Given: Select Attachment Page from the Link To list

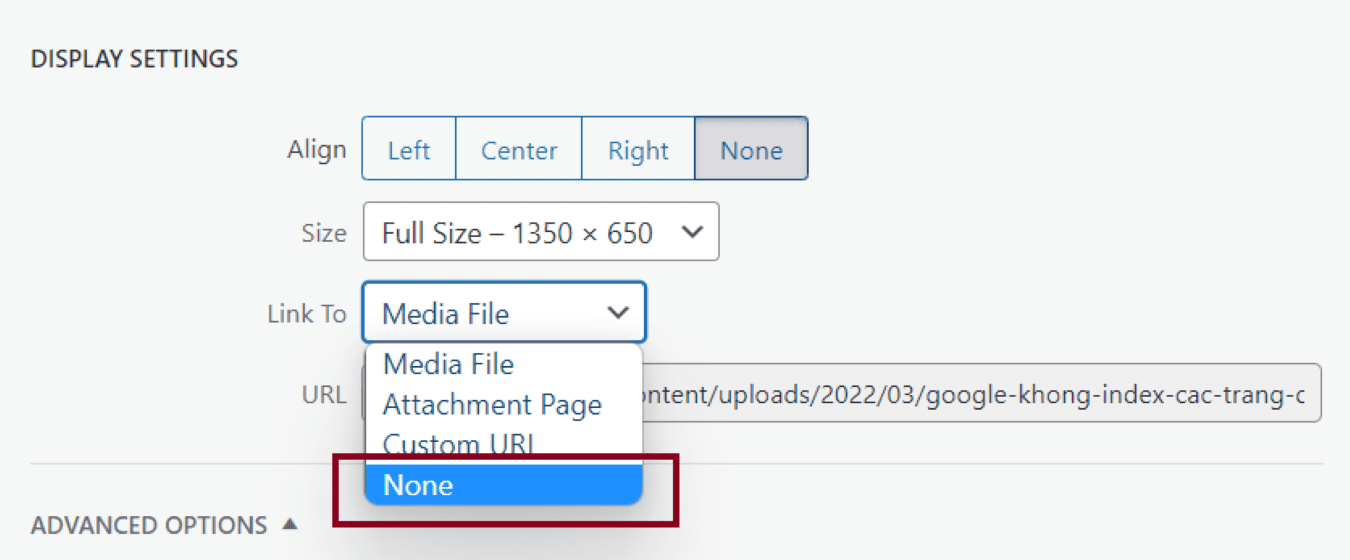Looking at the screenshot, I should click(492, 405).
